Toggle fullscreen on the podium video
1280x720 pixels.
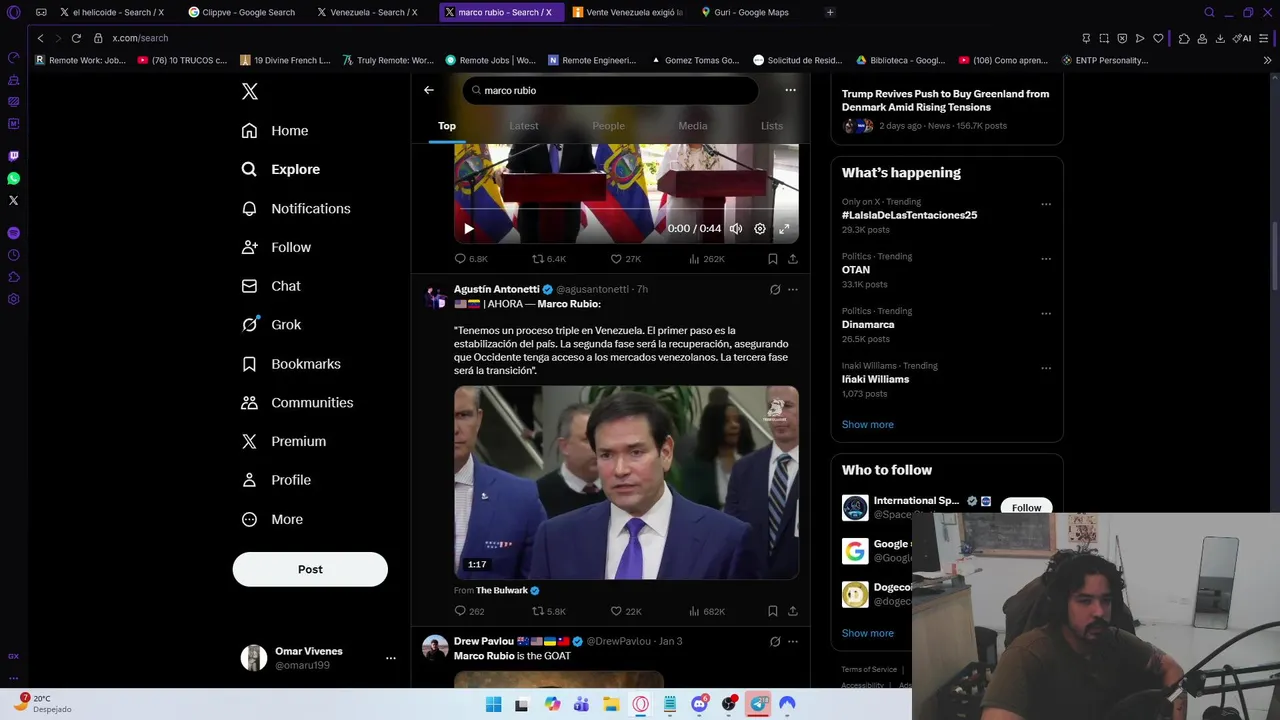[784, 229]
